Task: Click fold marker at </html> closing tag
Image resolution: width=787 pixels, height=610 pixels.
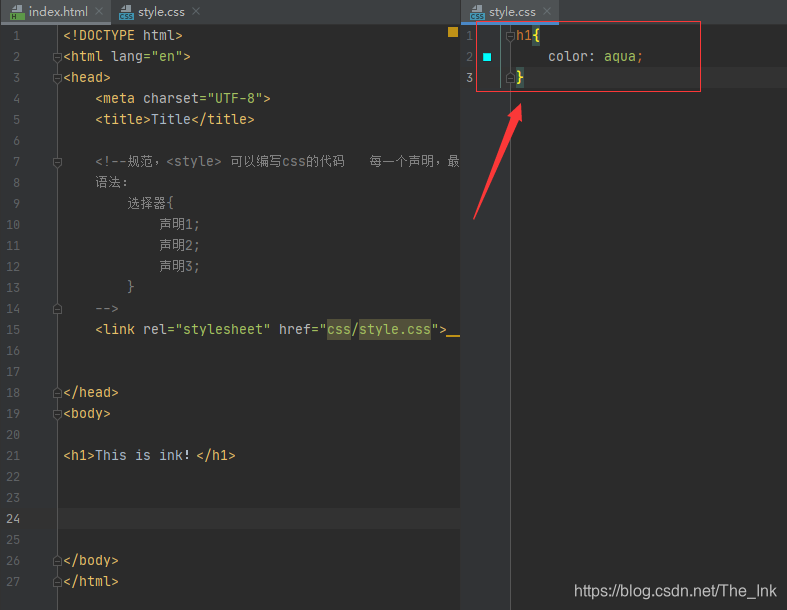Action: pos(57,582)
